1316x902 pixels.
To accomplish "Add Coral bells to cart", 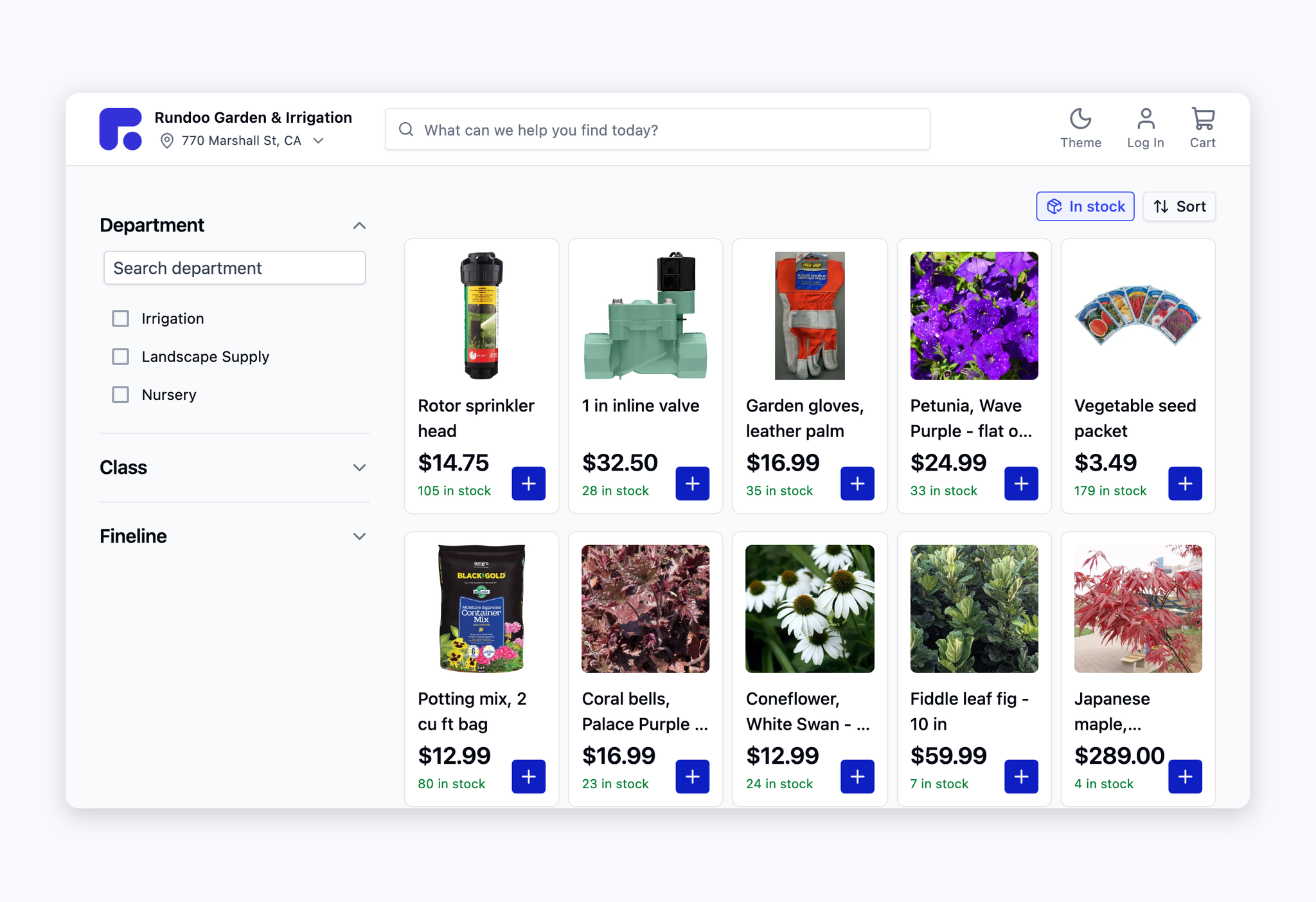I will click(693, 777).
